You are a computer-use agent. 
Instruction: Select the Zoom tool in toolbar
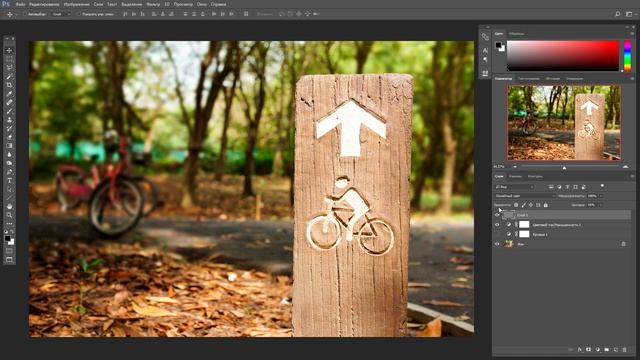pos(9,215)
